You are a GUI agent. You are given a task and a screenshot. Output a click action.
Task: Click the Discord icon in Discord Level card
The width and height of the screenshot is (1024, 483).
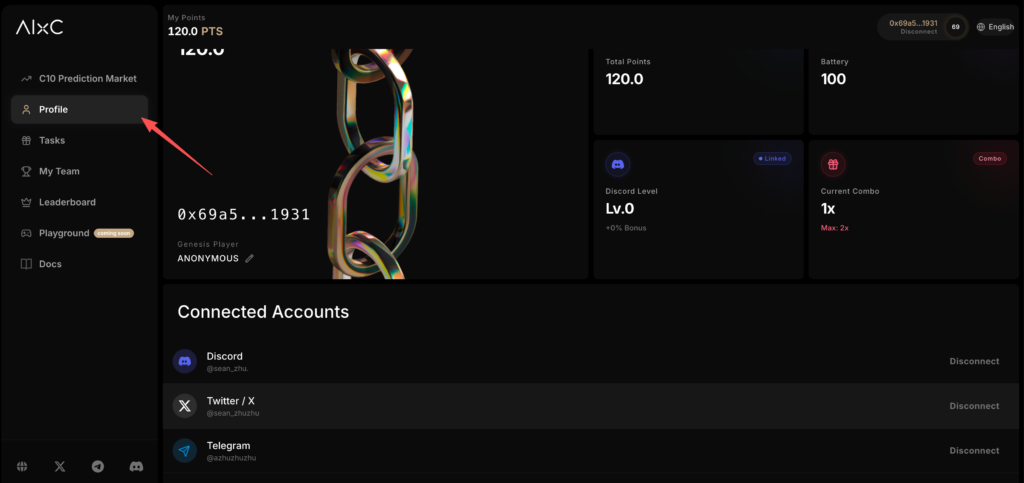618,164
